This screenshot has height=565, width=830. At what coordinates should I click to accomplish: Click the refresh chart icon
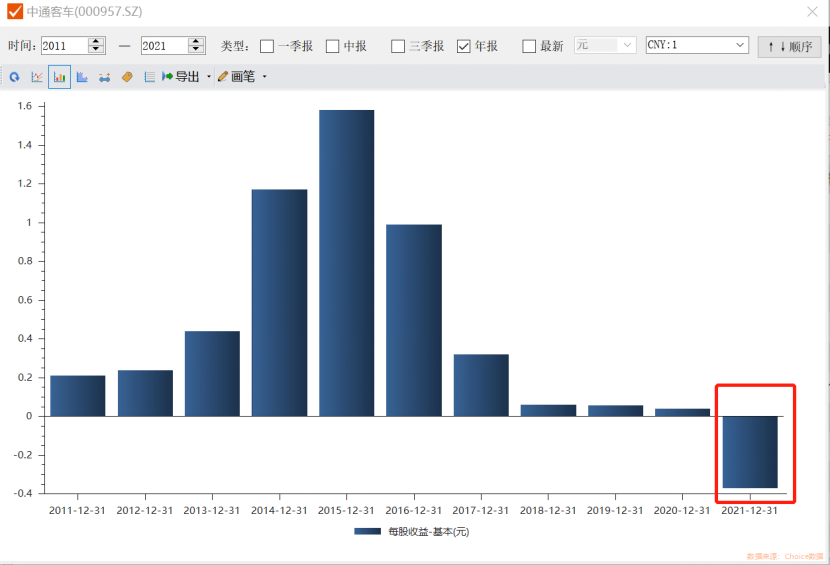[14, 77]
